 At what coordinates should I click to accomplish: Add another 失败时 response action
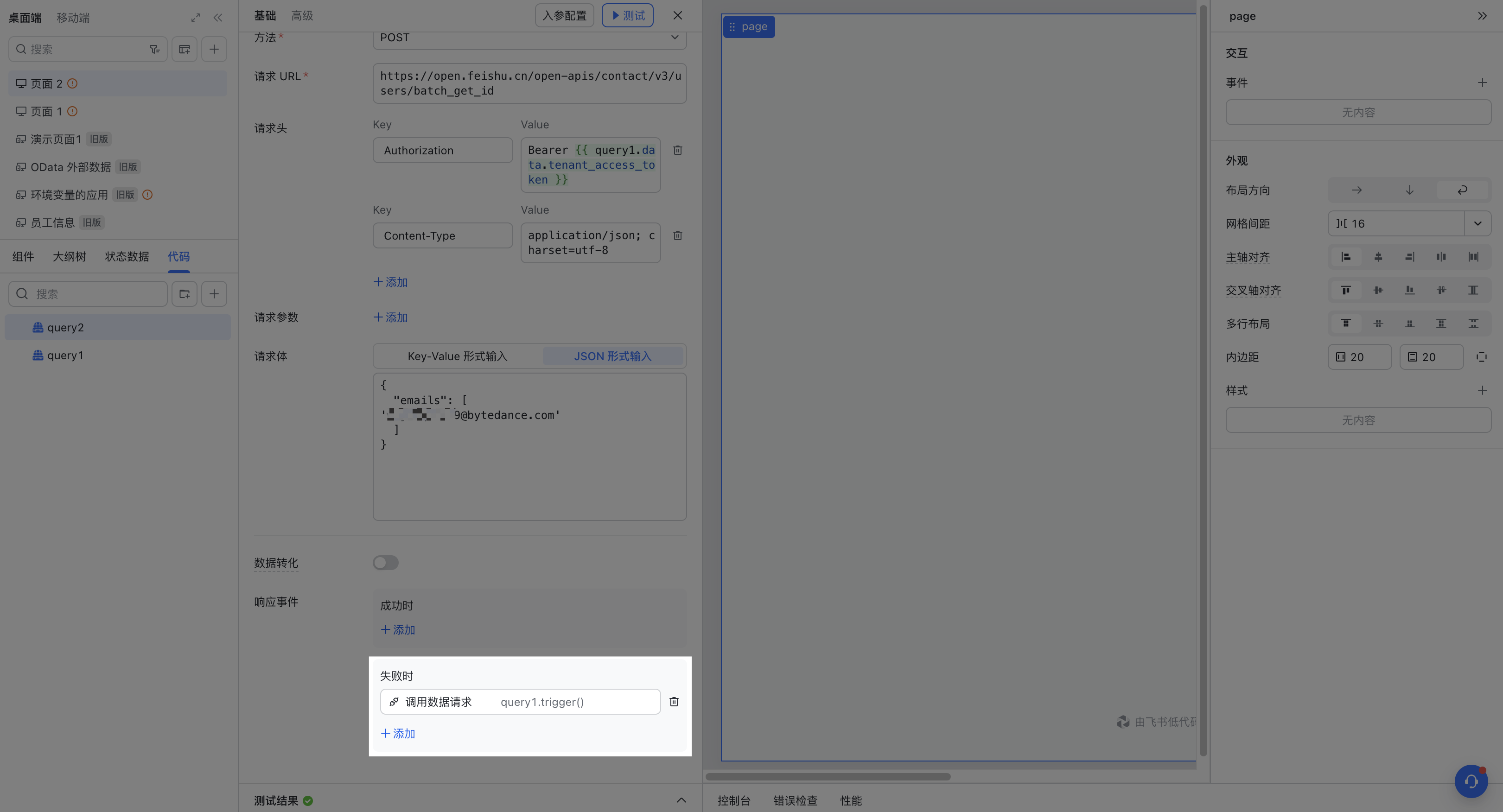[x=398, y=734]
